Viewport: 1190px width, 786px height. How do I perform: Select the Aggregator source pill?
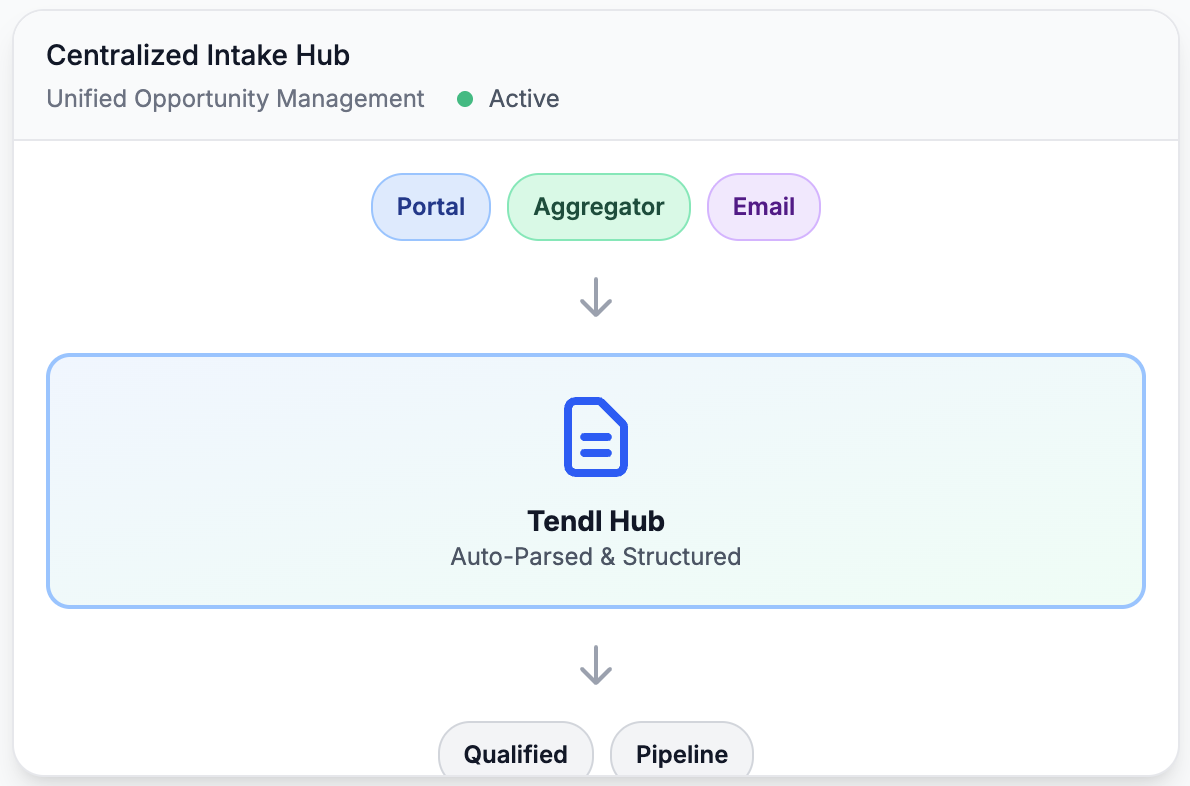599,206
